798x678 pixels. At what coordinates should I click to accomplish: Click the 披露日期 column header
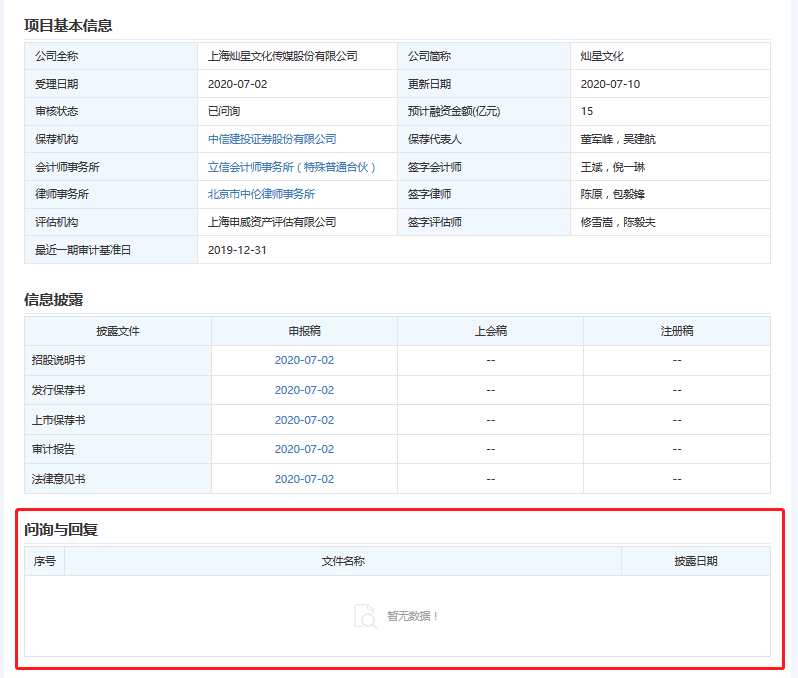tap(696, 561)
